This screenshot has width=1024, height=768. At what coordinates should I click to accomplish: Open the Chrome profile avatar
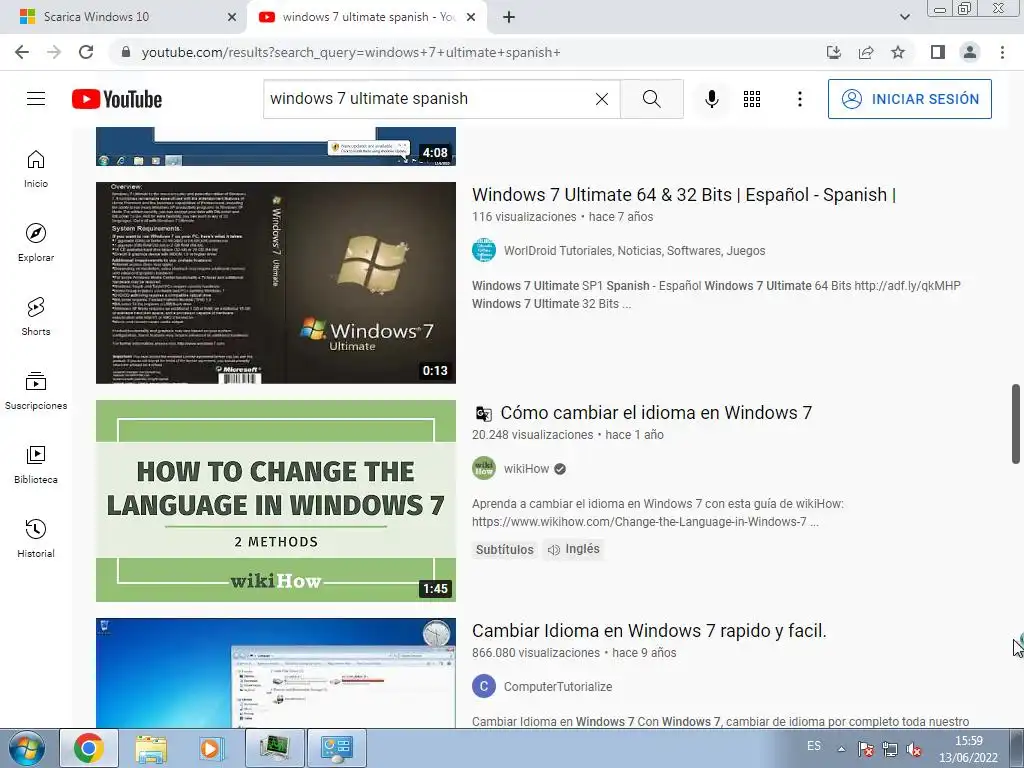click(x=970, y=52)
